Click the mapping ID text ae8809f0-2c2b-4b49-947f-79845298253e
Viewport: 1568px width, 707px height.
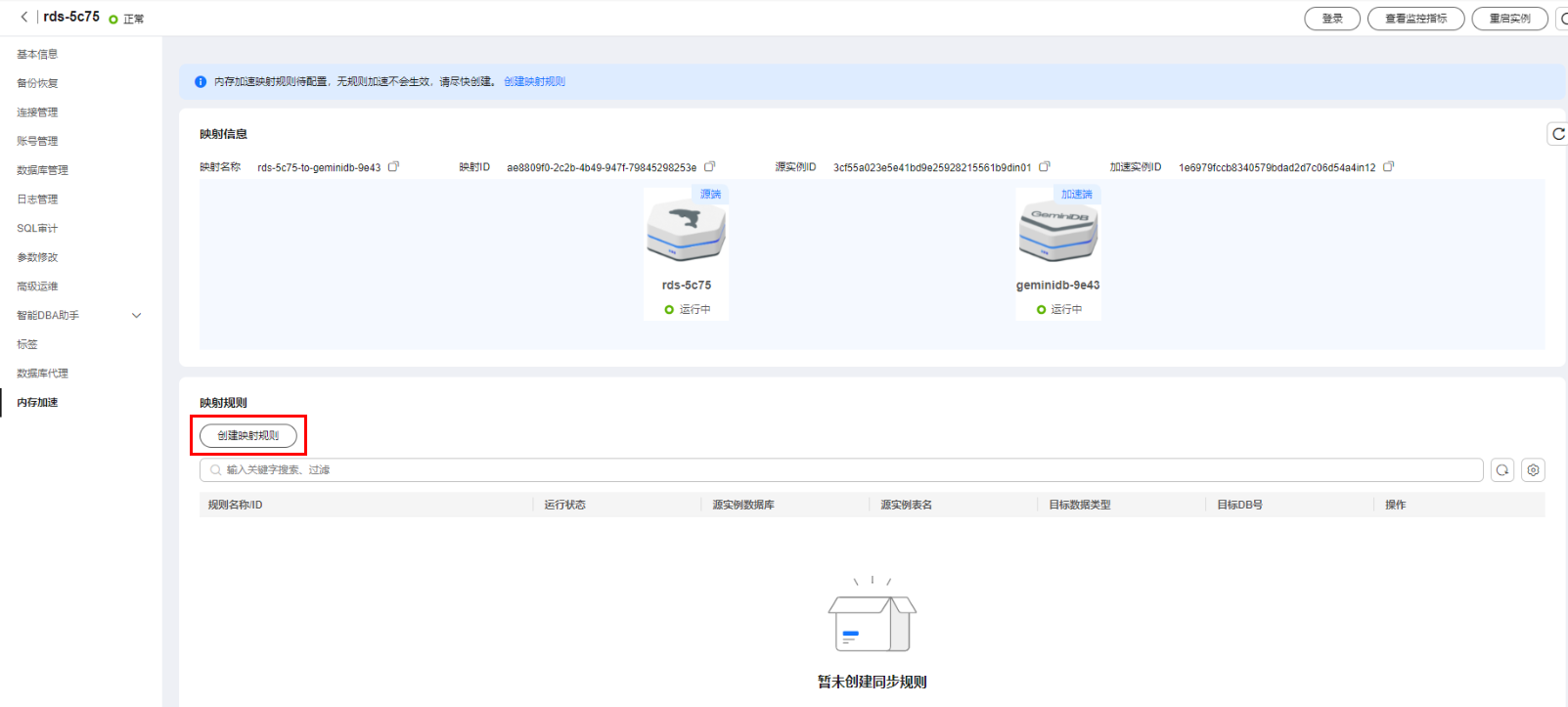(602, 168)
